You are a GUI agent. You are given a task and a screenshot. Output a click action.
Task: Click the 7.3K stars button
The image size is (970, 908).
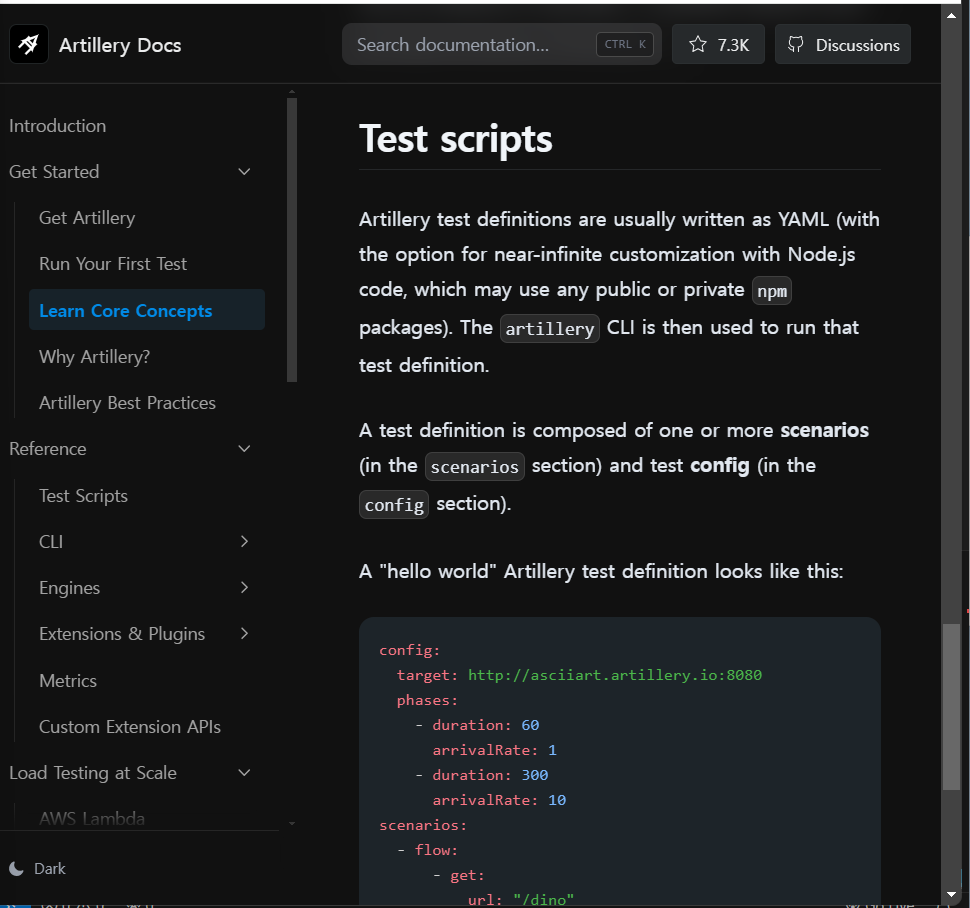tap(718, 45)
